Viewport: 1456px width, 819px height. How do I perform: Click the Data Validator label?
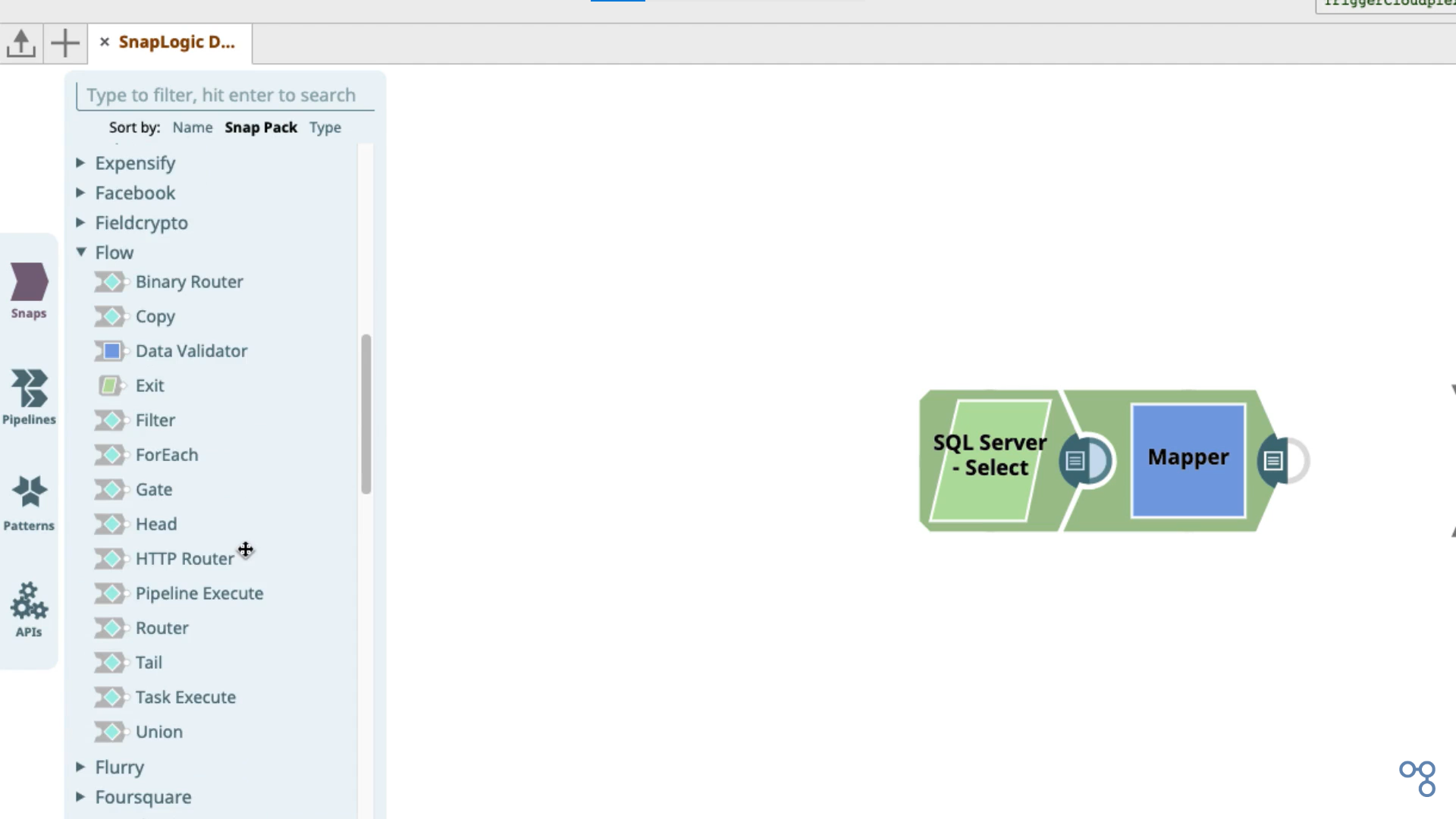[192, 351]
